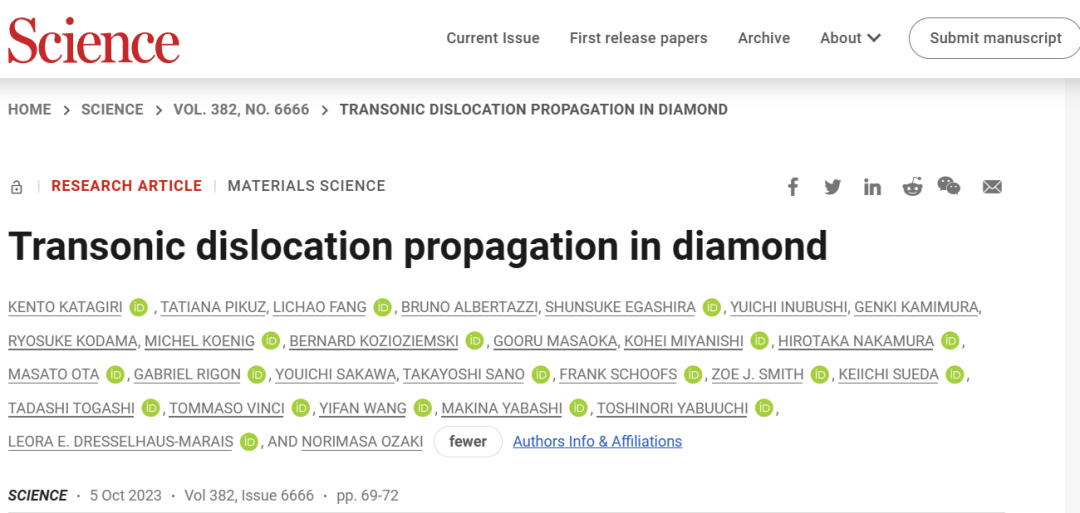Open the Archive menu item
Screen dimensions: 1080x513
coord(764,38)
